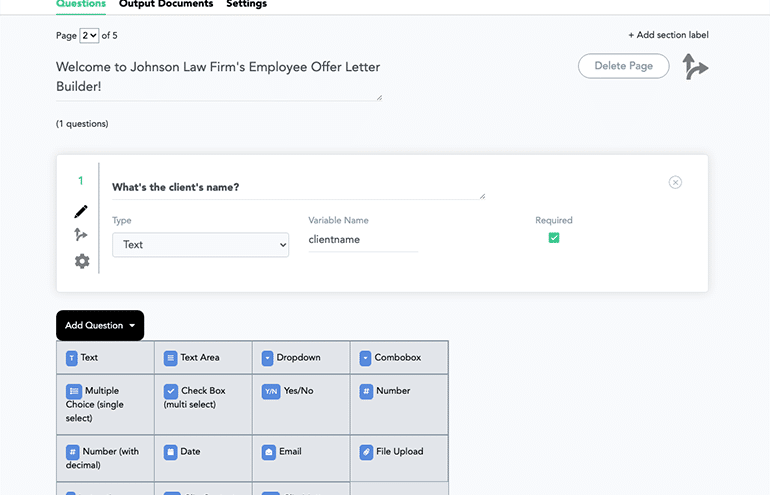Click the Delete Page button

coord(623,66)
